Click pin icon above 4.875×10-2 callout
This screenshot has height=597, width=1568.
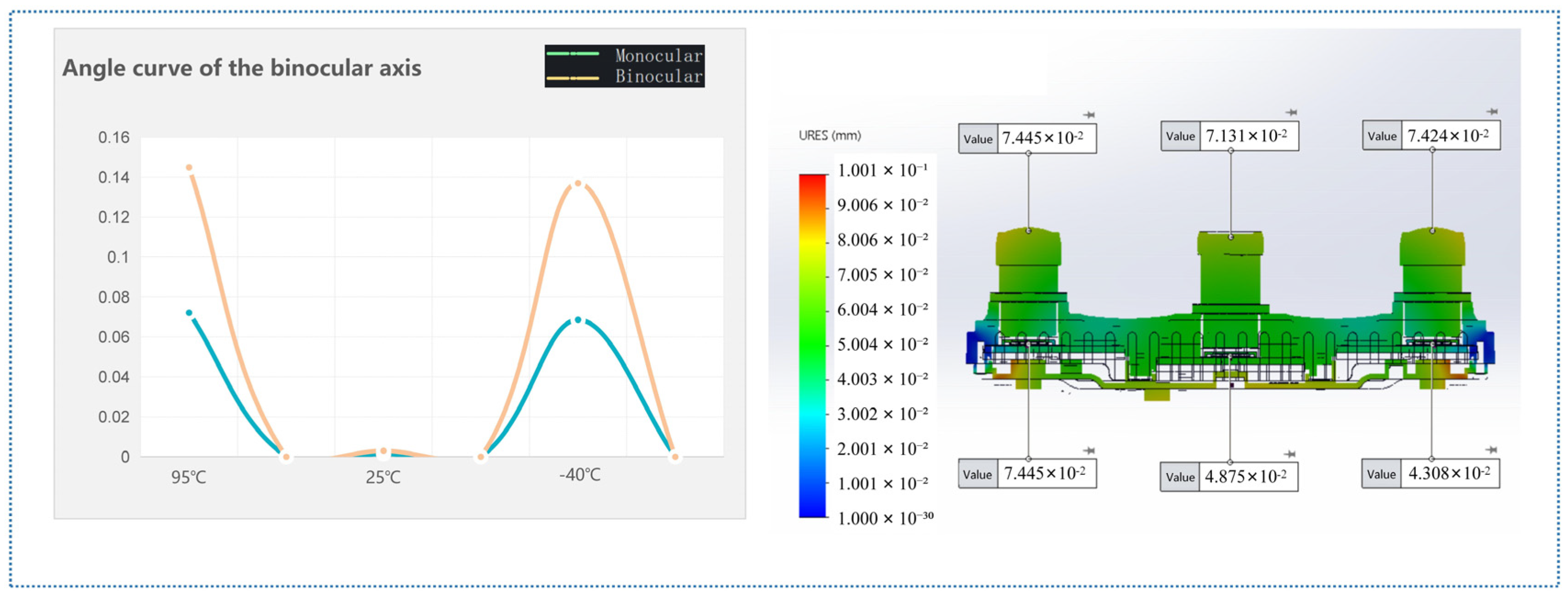[1290, 454]
